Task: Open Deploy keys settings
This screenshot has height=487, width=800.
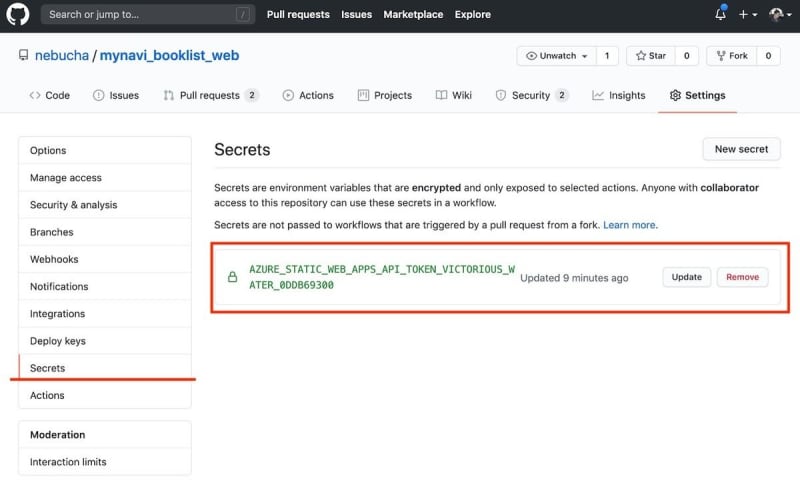Action: (105, 341)
